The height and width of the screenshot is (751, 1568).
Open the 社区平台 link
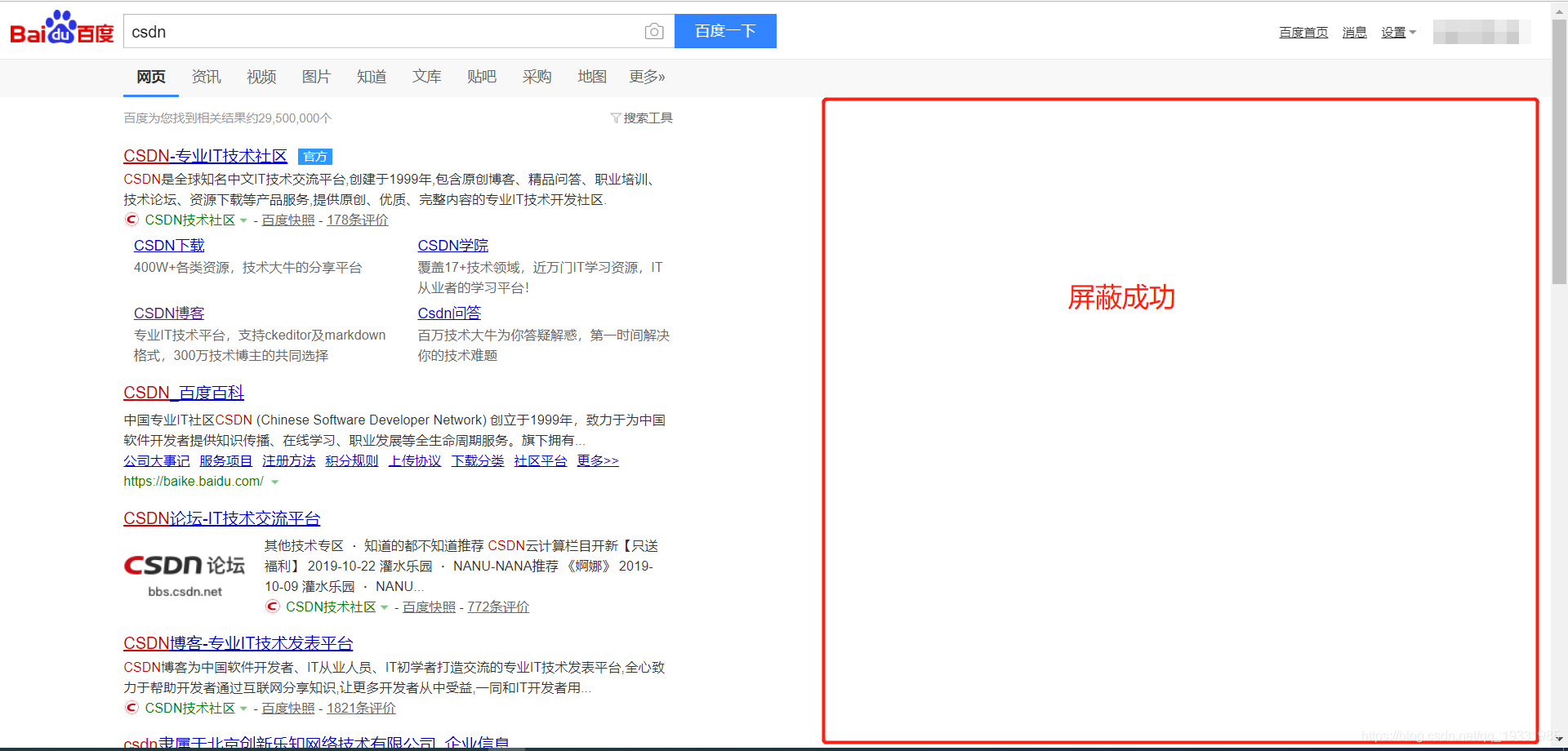541,461
